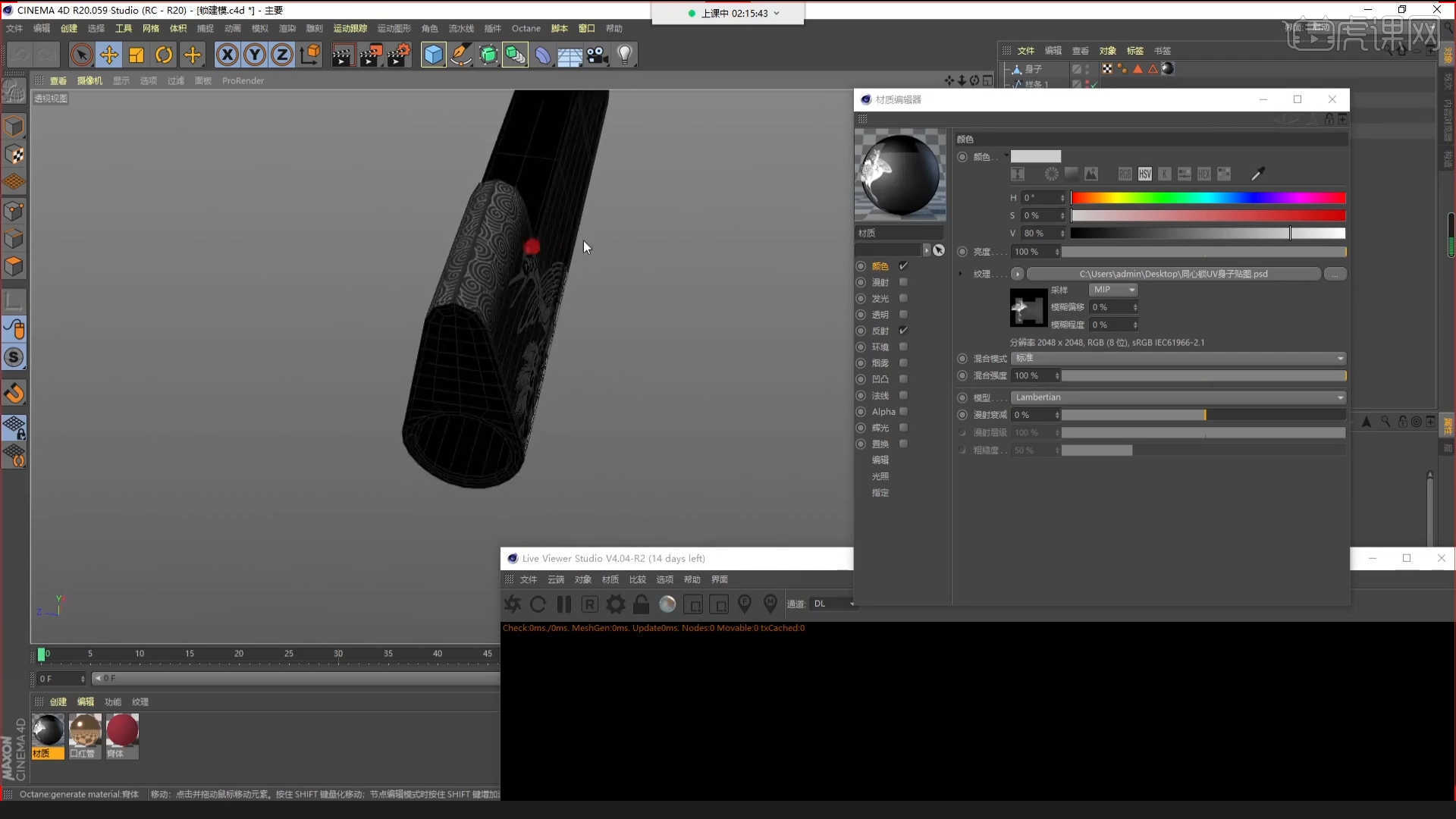The image size is (1456, 819).
Task: Toggle Z axis lock
Action: (282, 55)
